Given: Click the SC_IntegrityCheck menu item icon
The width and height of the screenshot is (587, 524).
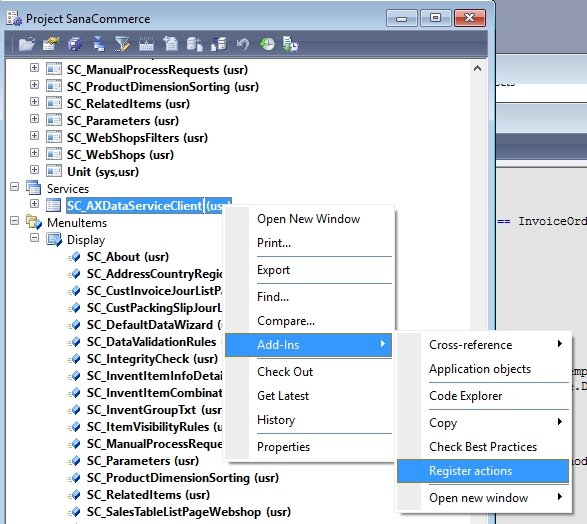Looking at the screenshot, I should tap(74, 359).
